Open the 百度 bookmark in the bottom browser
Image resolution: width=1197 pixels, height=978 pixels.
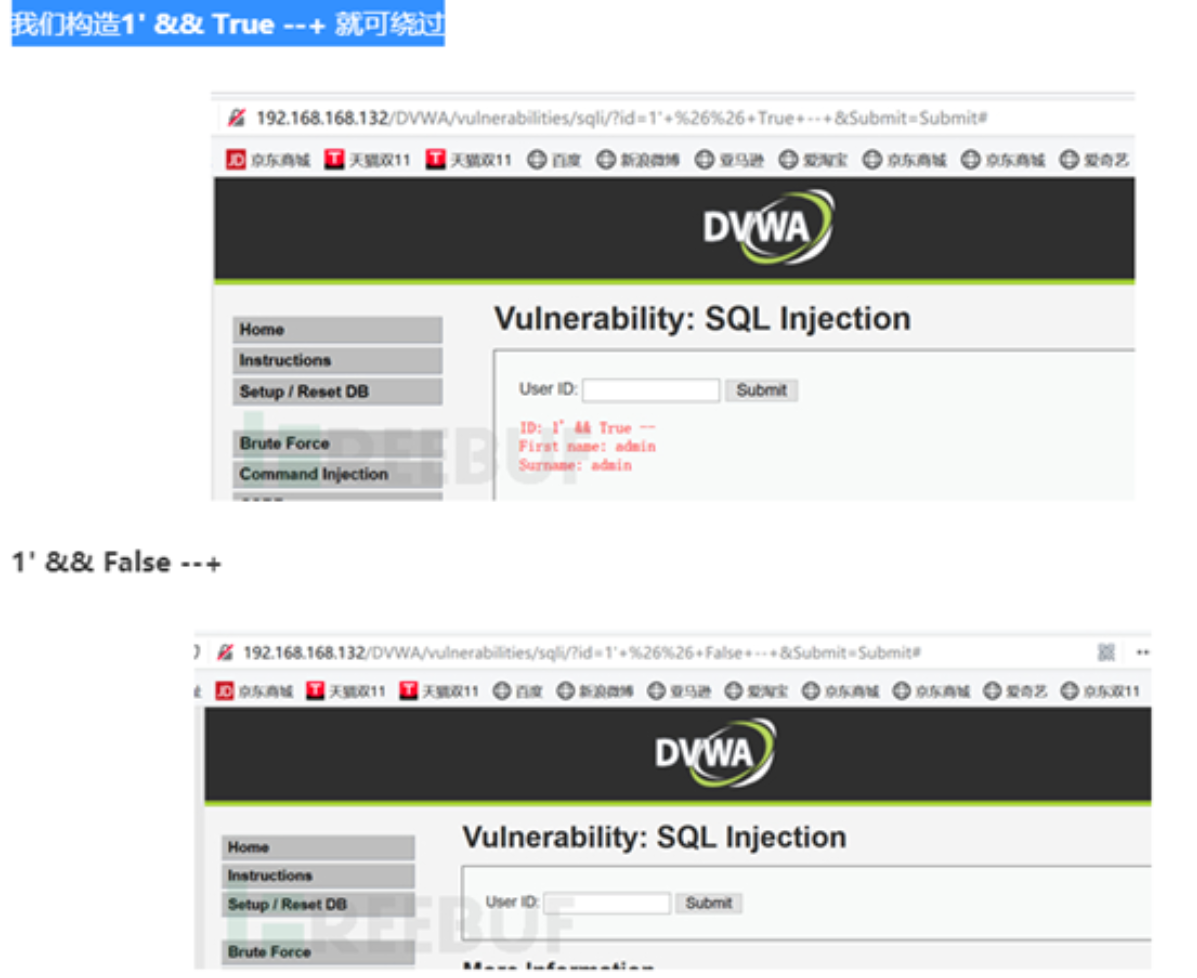(x=518, y=691)
